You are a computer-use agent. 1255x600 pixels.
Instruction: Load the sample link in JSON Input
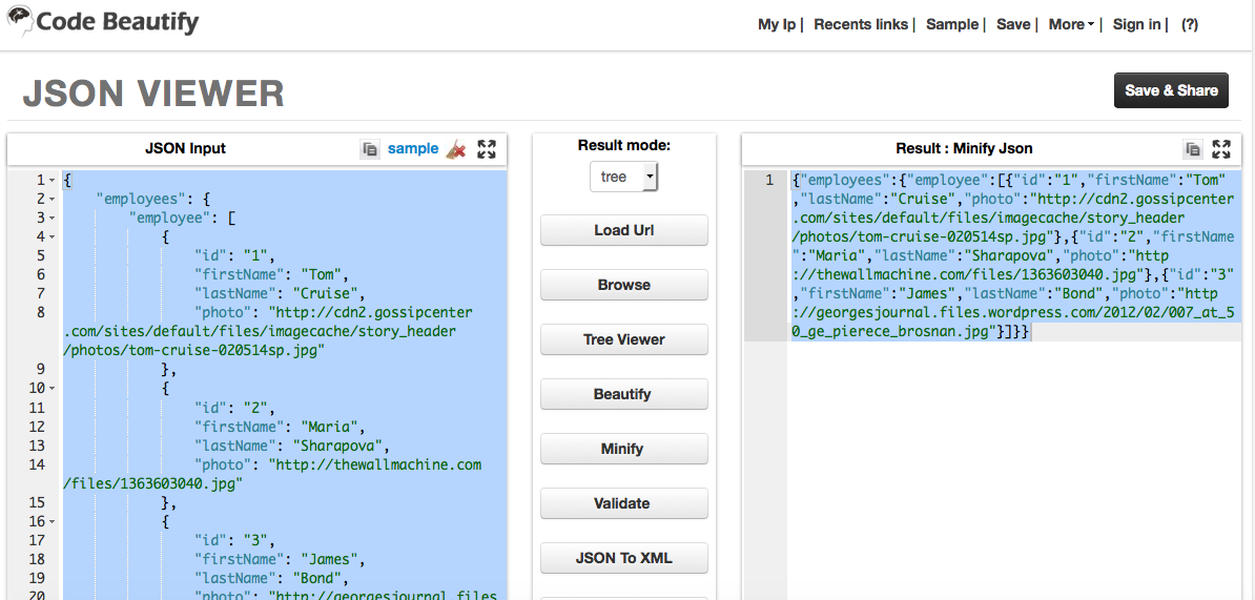click(413, 148)
